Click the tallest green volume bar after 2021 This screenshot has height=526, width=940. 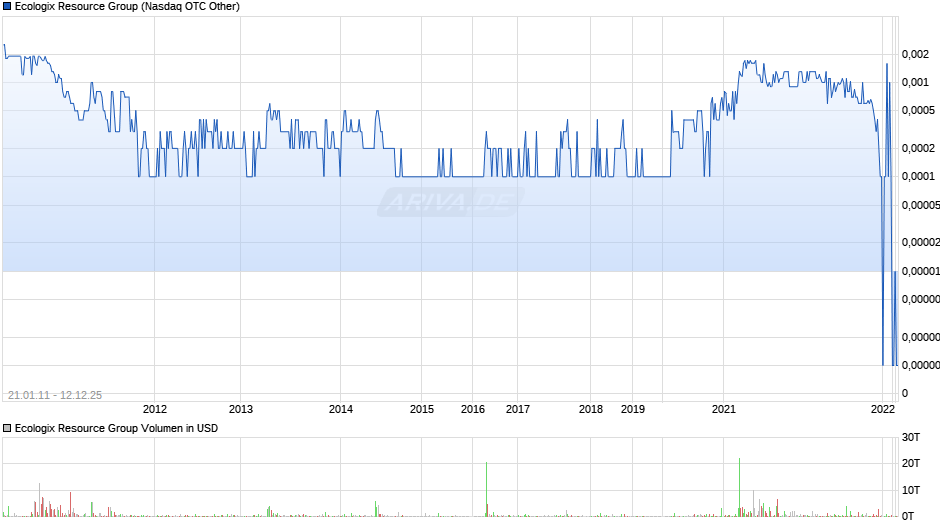click(740, 487)
